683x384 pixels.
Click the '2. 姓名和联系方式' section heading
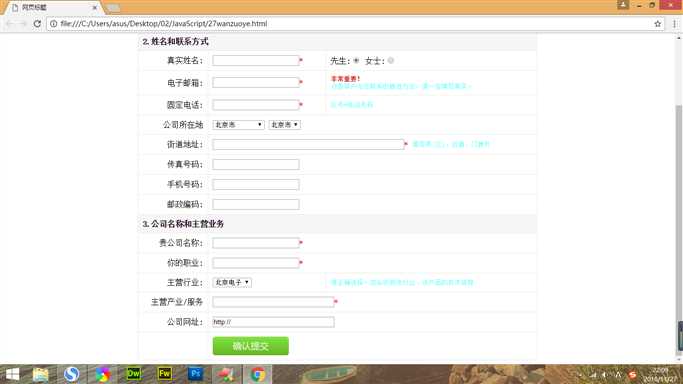pos(175,42)
